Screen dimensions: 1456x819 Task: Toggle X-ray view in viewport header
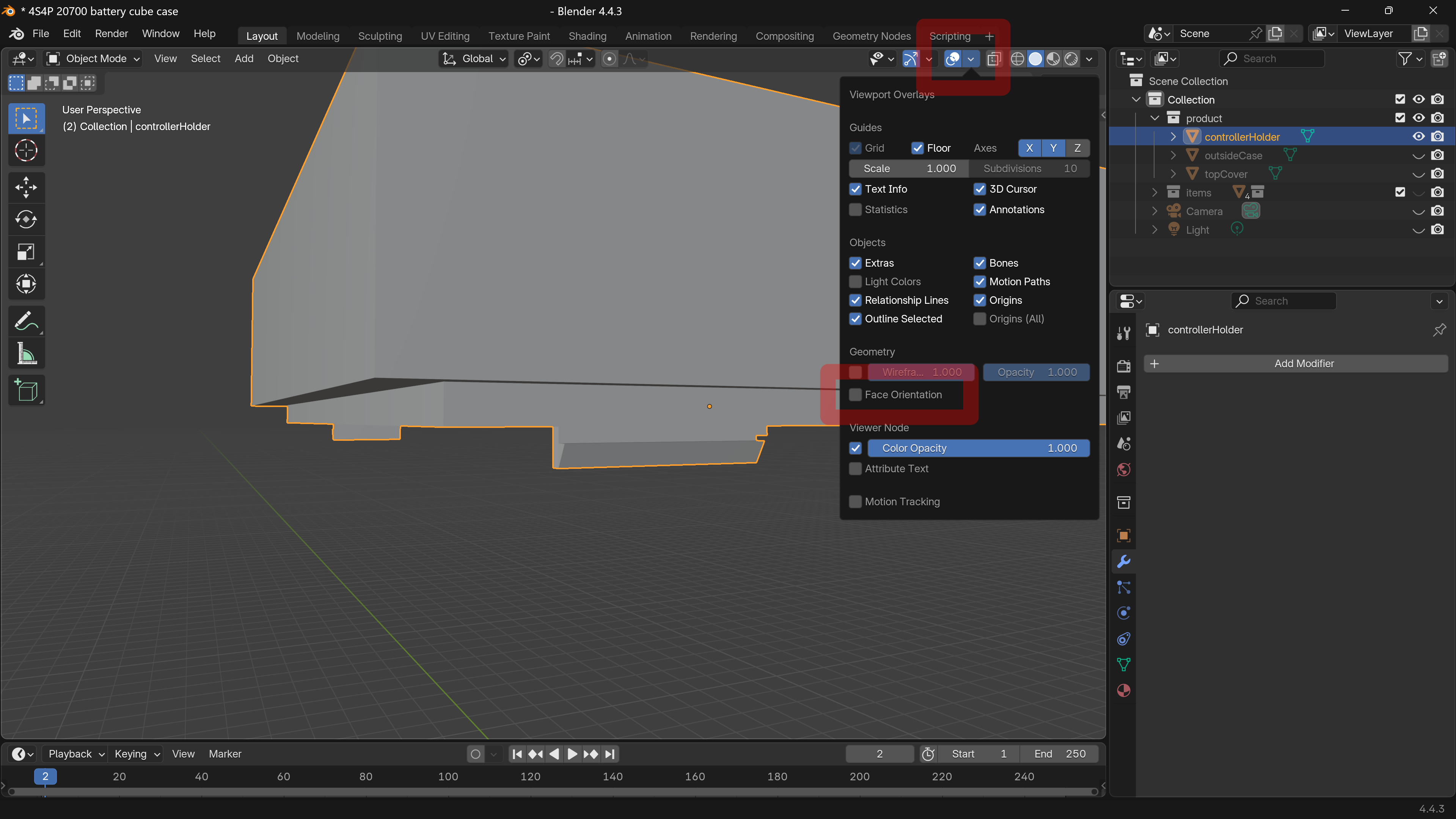coord(994,59)
